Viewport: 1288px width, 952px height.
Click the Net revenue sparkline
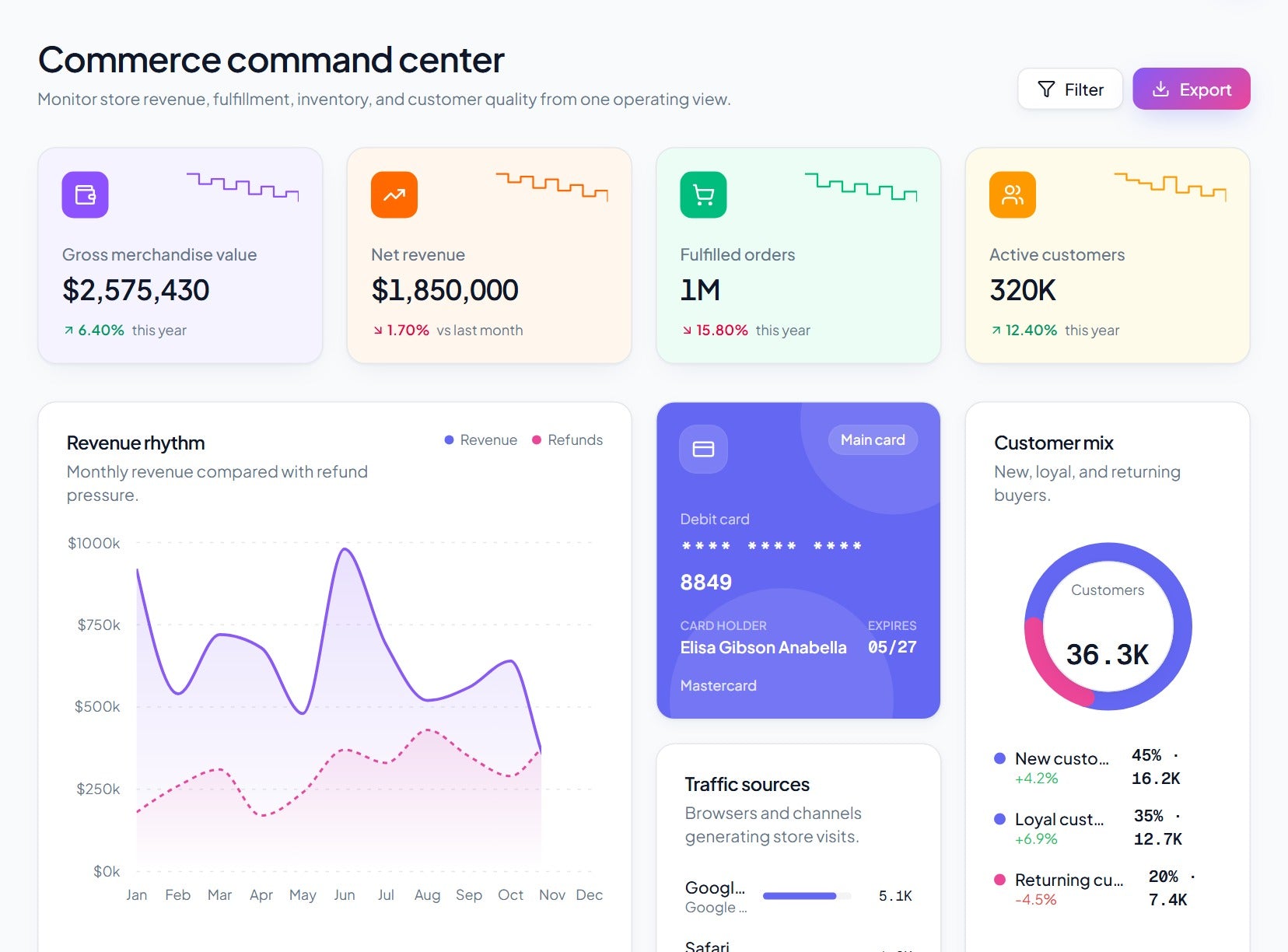[552, 187]
